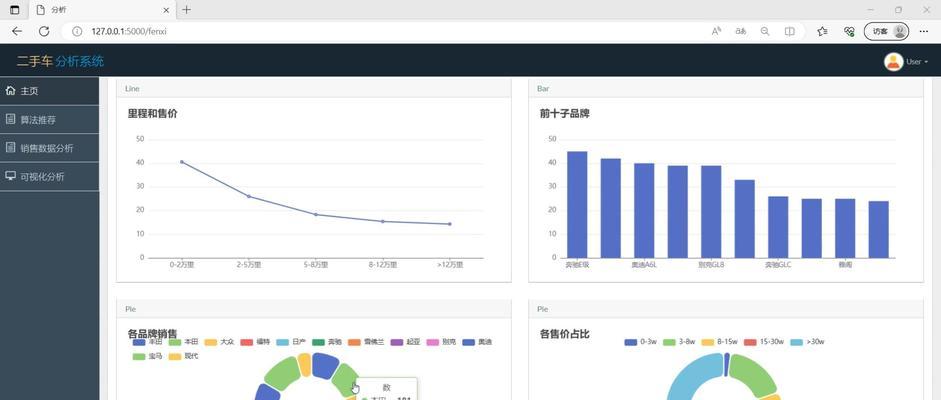The image size is (941, 400).
Task: Toggle 日产 legend in brand pie
Action: pos(291,342)
